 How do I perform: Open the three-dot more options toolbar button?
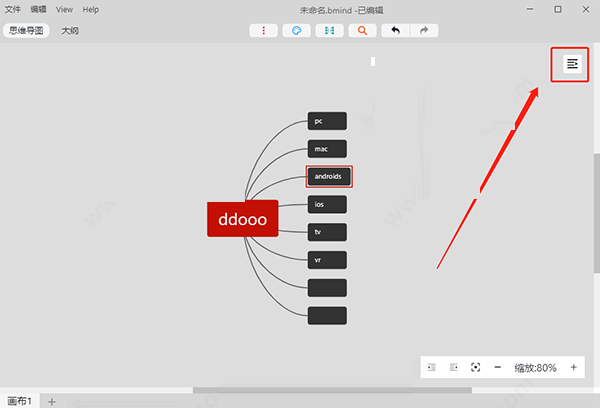point(264,31)
